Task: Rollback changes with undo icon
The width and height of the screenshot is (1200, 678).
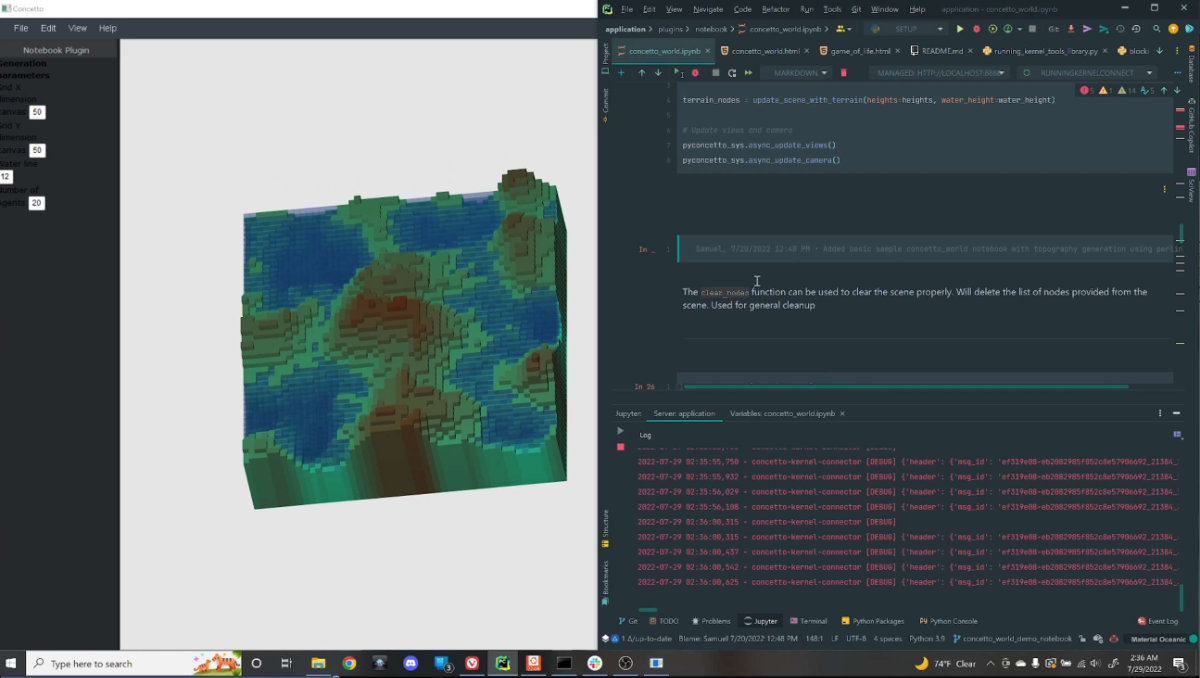Action: tap(1137, 29)
